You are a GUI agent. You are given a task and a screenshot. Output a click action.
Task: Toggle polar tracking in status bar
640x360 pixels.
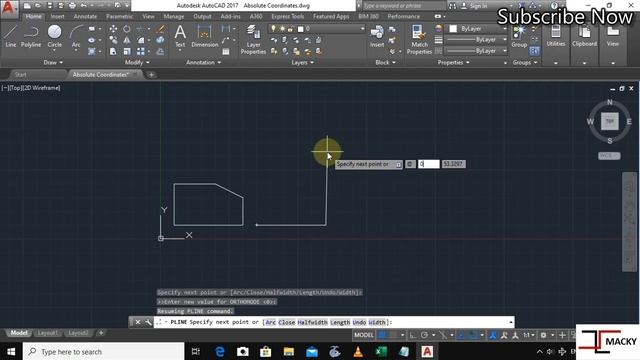[424, 335]
